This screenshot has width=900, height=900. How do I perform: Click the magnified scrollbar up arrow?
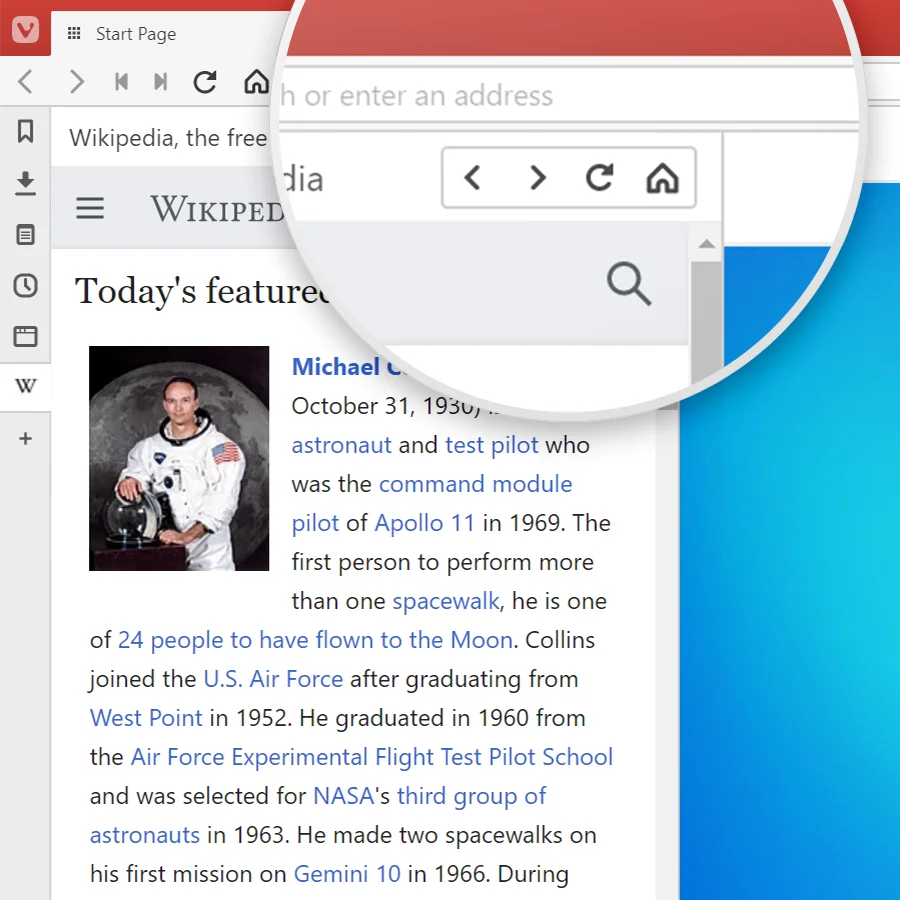[706, 244]
